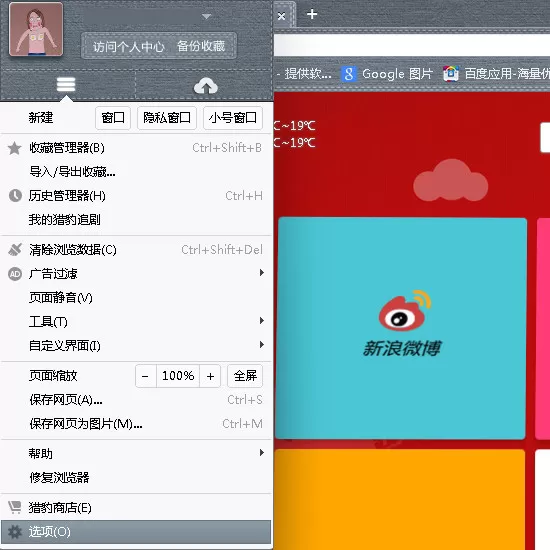
Task: Choose 保存网页为图片(M)...
Action: tap(136, 424)
